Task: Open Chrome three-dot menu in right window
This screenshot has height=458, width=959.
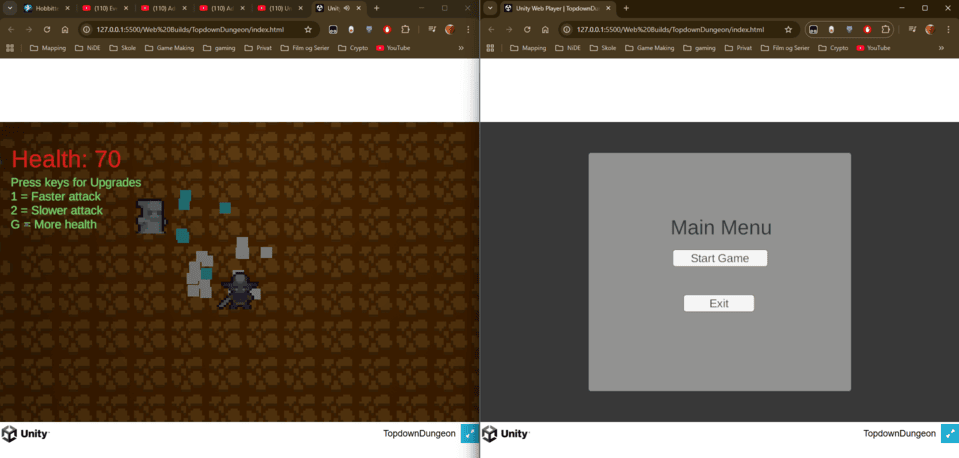Action: click(x=948, y=29)
